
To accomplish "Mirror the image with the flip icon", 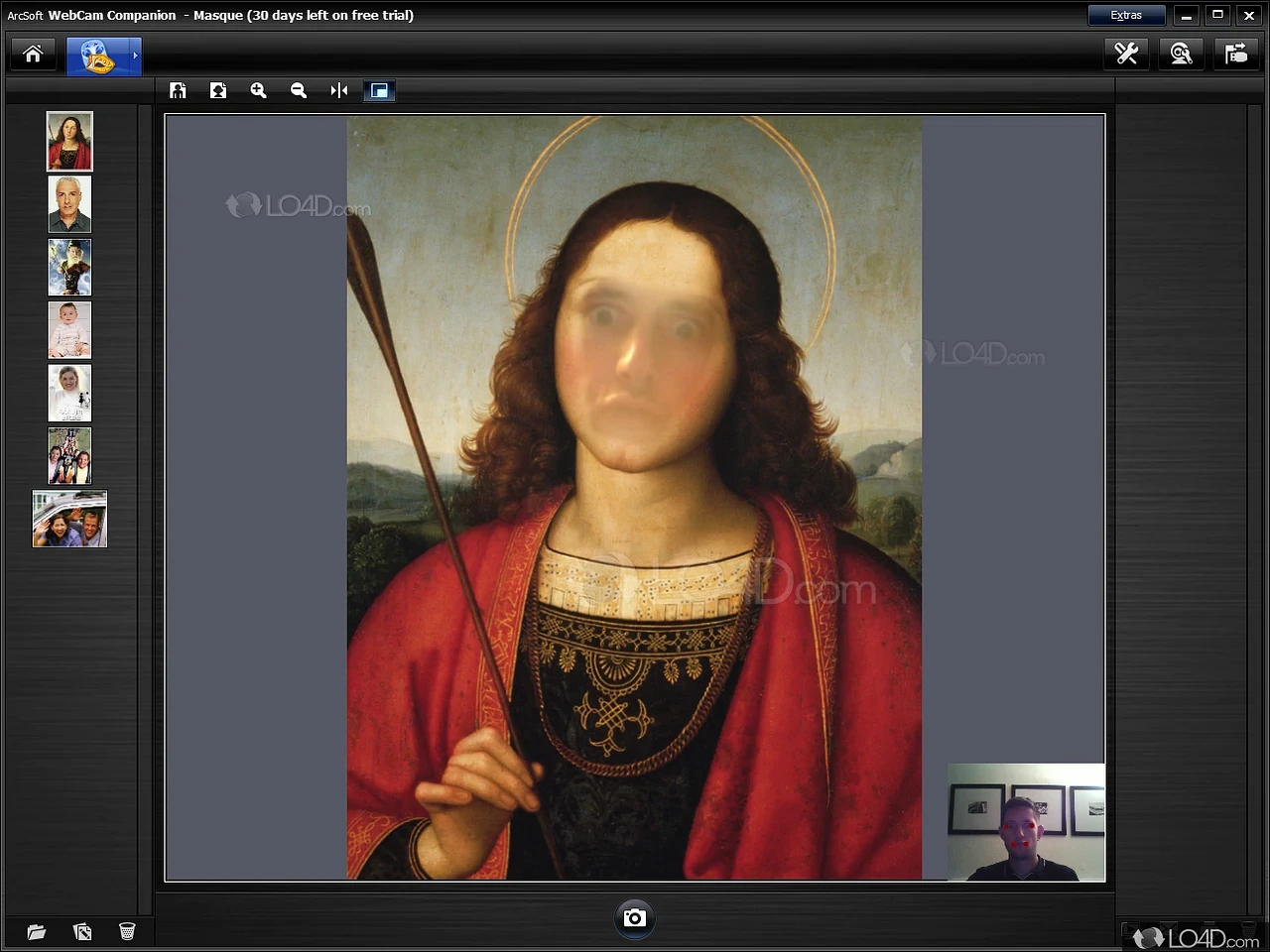I will (x=339, y=90).
